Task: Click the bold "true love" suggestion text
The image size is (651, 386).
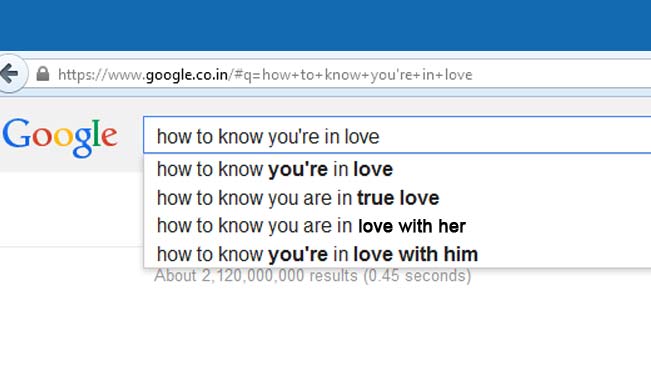Action: pos(398,198)
